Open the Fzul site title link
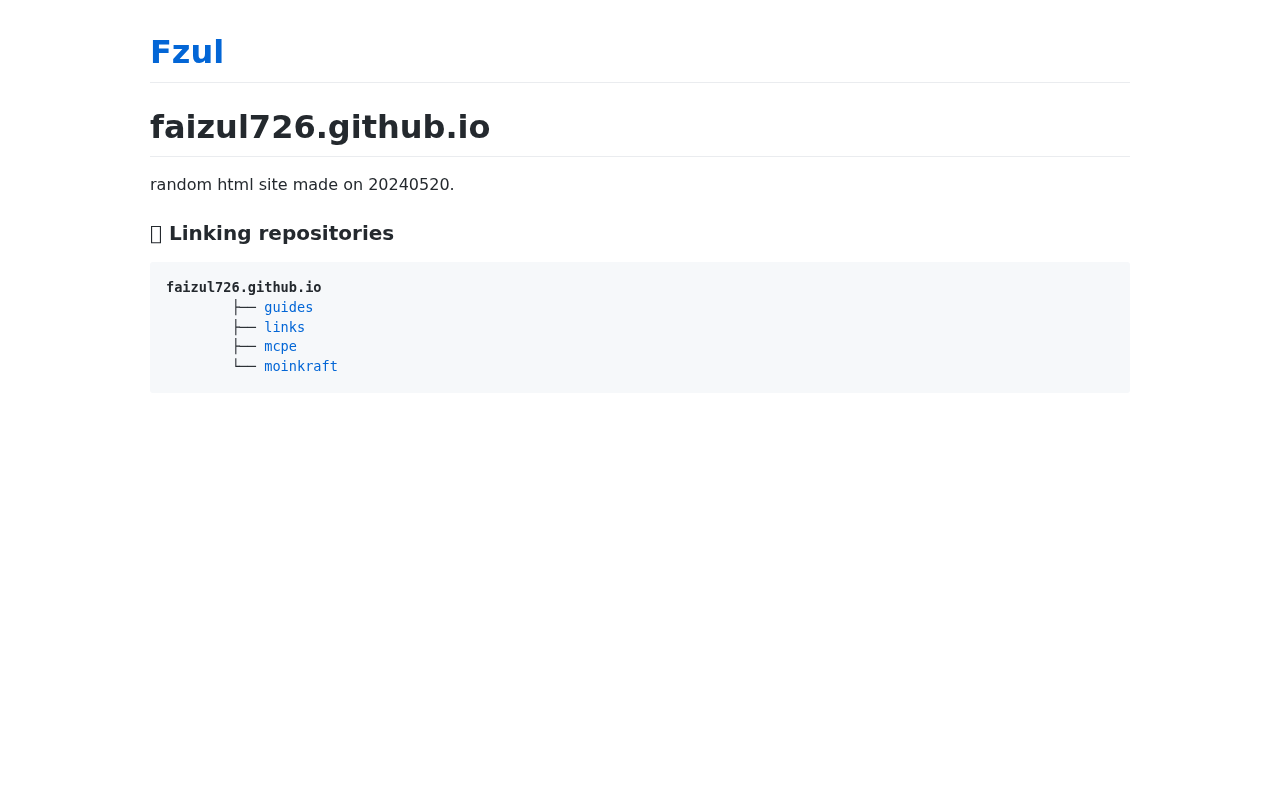The image size is (1280, 800). (x=187, y=52)
